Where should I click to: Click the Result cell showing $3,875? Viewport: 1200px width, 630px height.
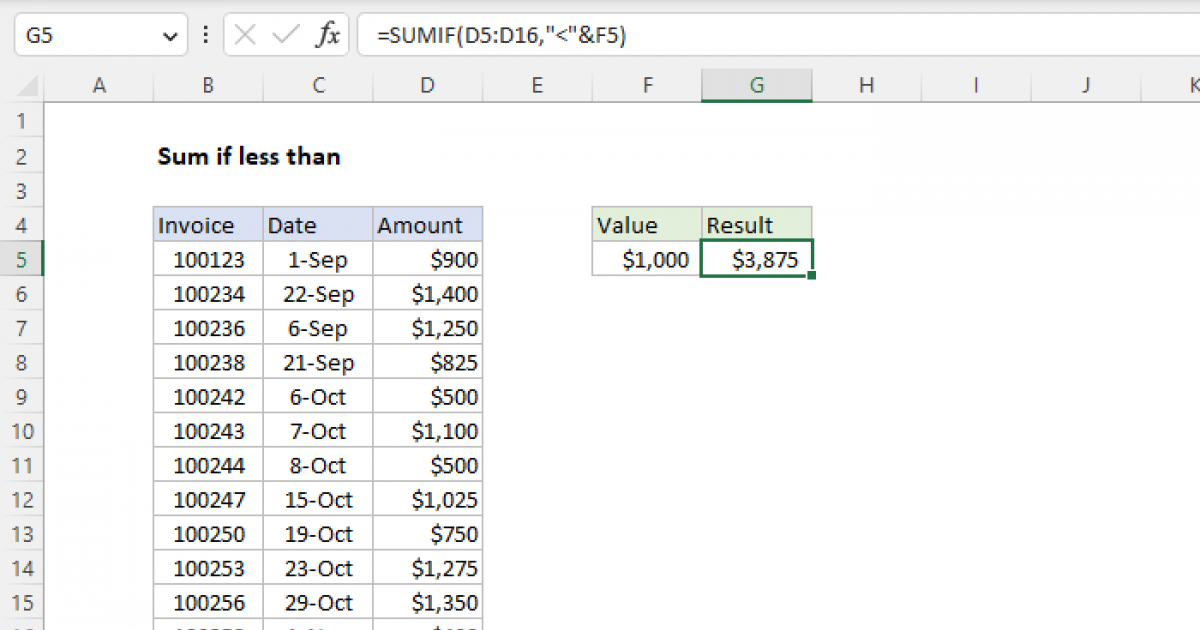(756, 260)
